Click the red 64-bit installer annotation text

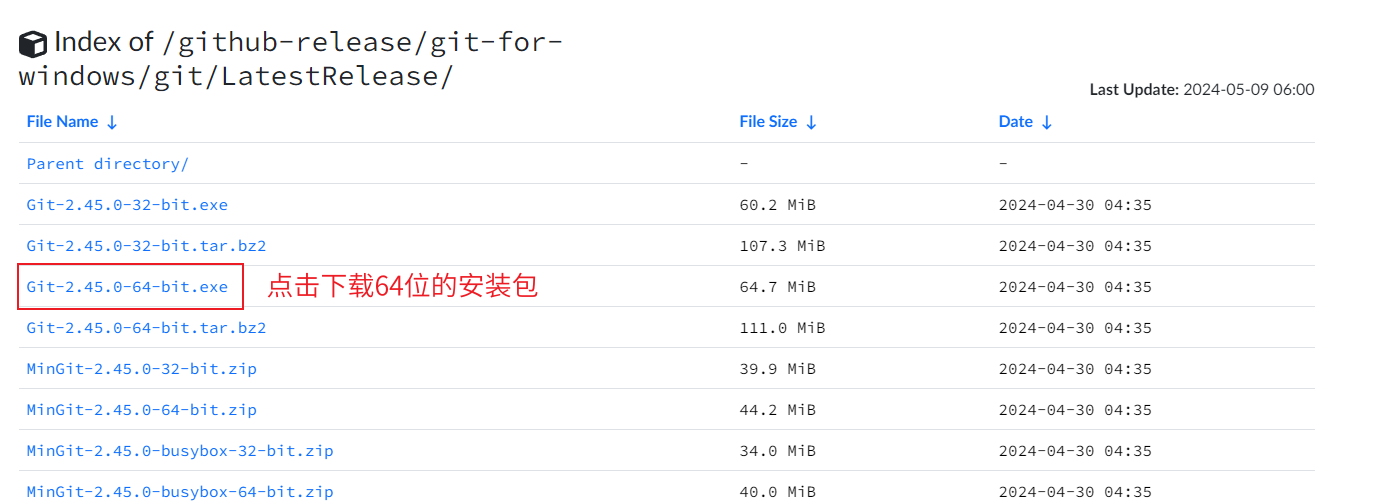pos(402,287)
